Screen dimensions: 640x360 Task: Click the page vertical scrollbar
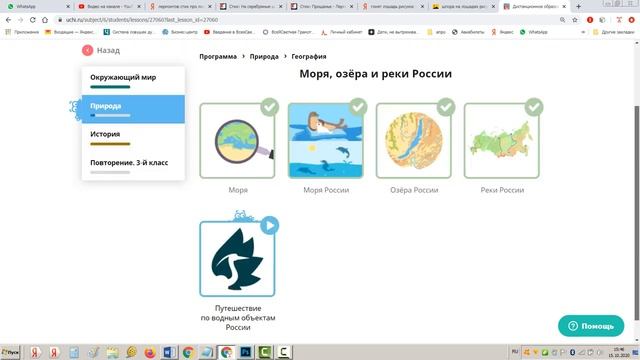click(636, 212)
